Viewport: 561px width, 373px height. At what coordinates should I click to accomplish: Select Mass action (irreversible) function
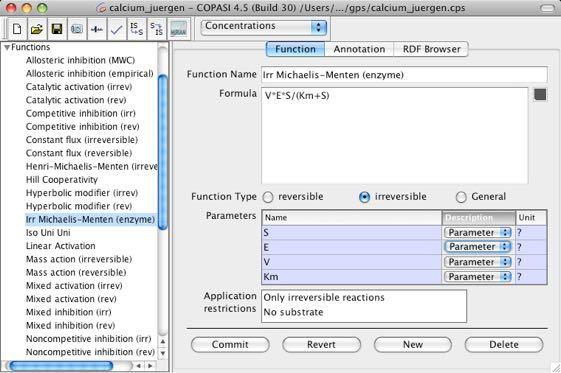[x=79, y=259]
